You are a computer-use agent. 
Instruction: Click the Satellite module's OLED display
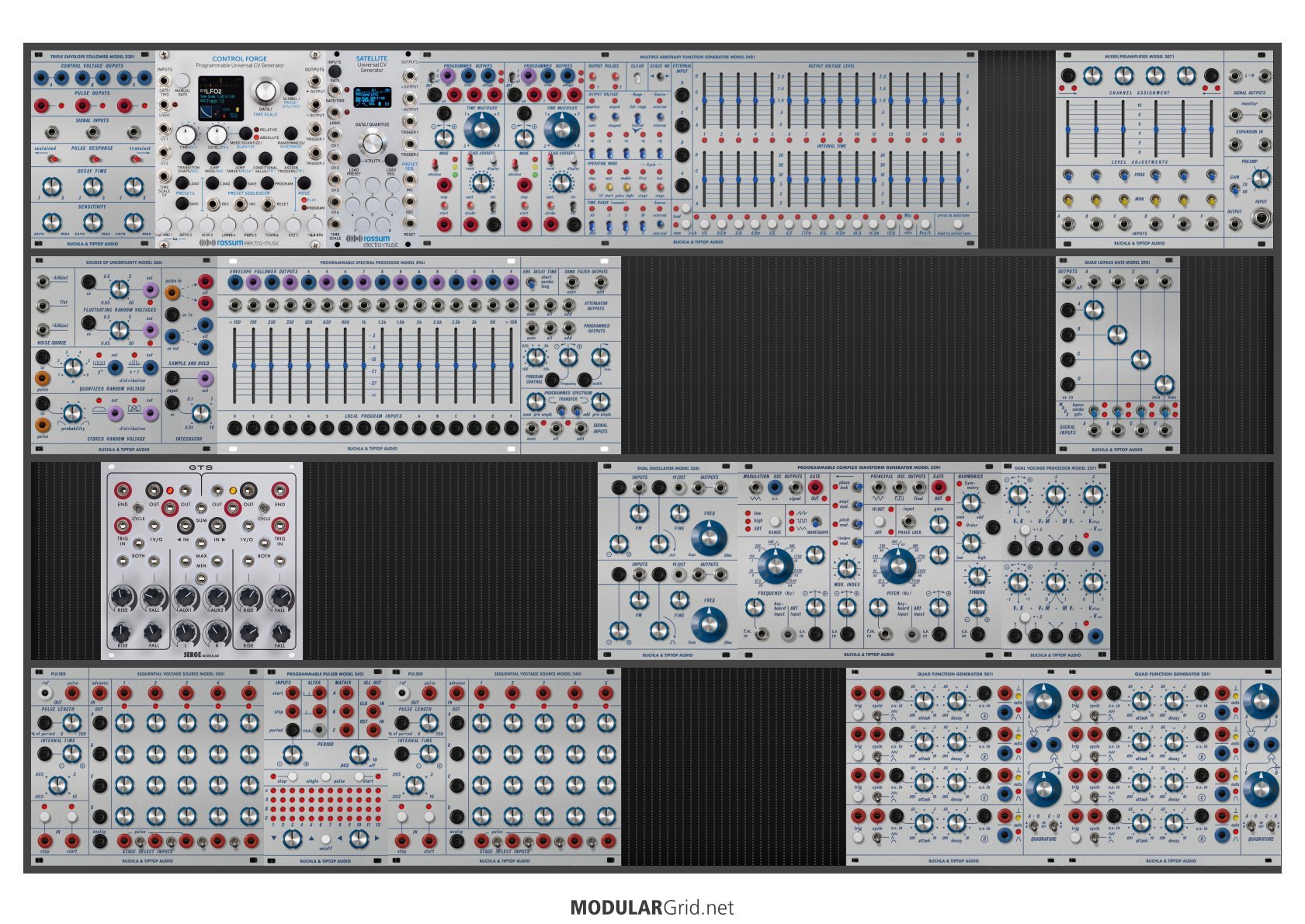click(373, 98)
